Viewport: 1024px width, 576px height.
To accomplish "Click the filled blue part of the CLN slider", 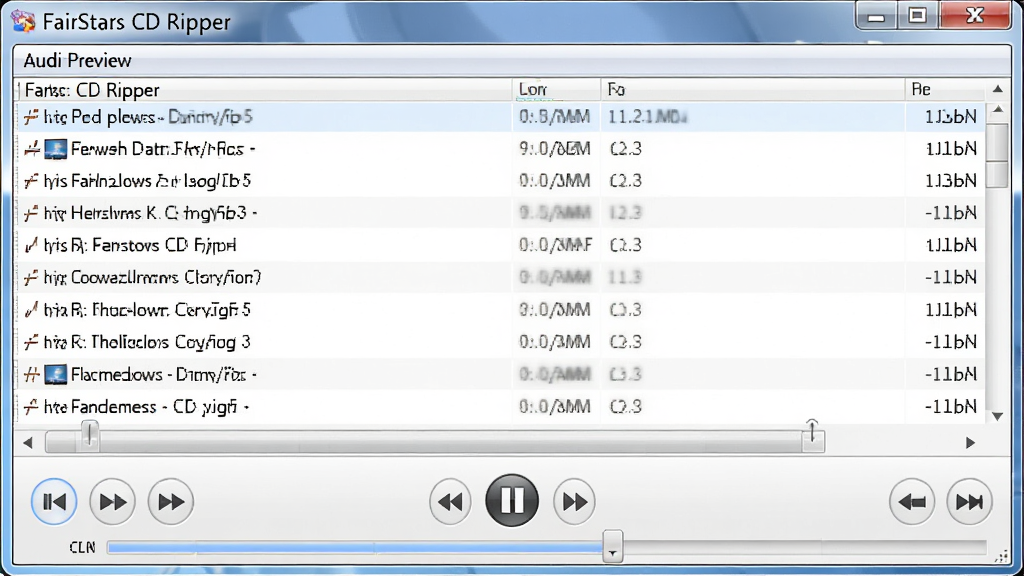I will [355, 547].
